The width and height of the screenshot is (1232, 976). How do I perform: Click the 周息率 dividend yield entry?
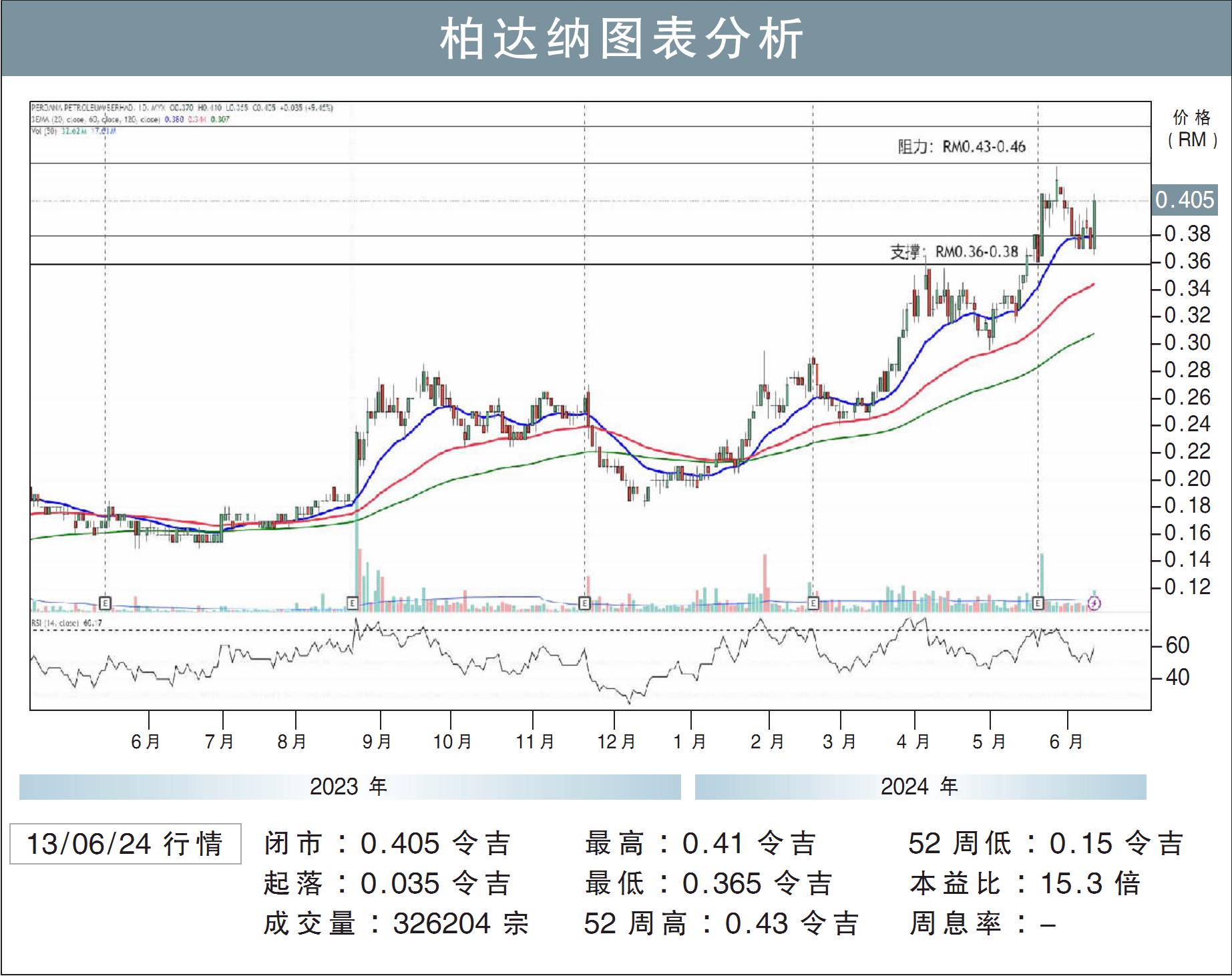pos(982,924)
